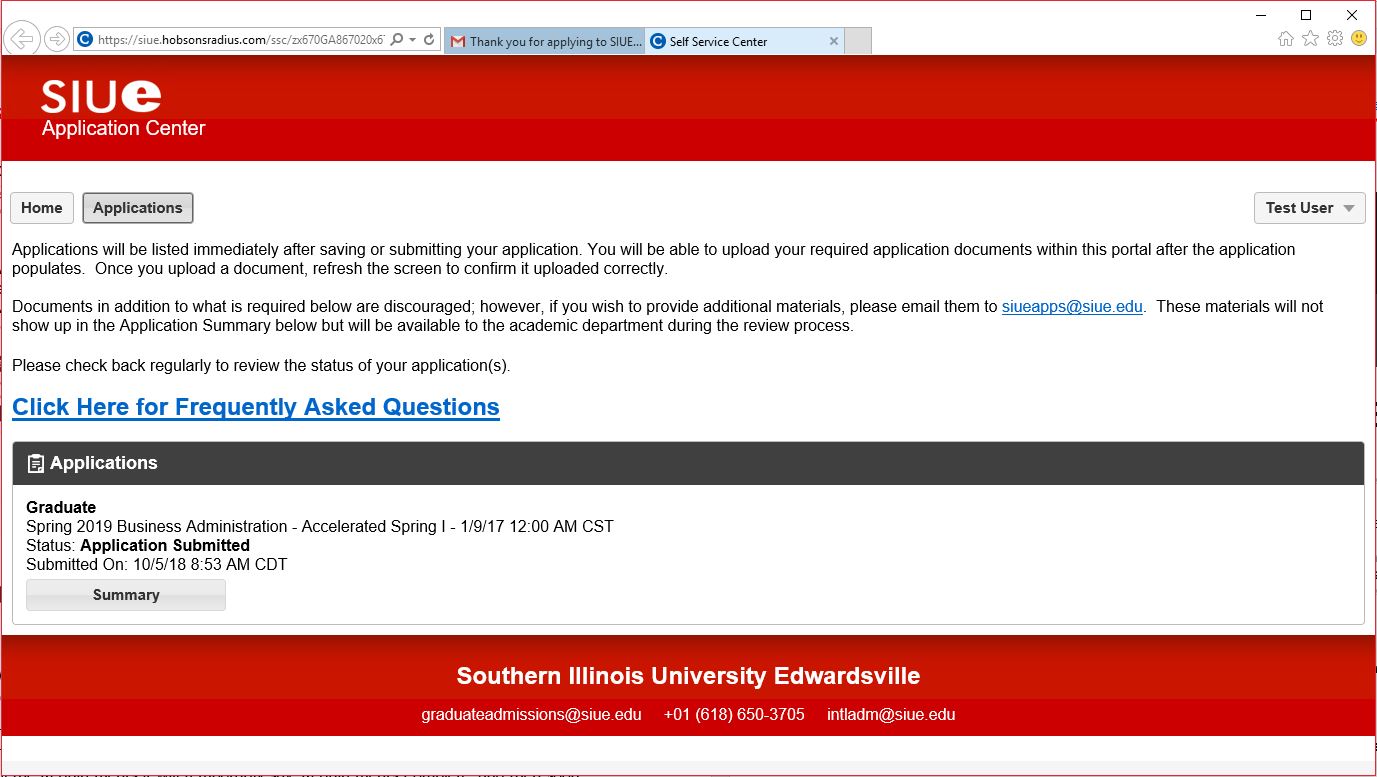Viewport: 1377px width, 777px height.
Task: Click the refresh page icon
Action: click(429, 40)
